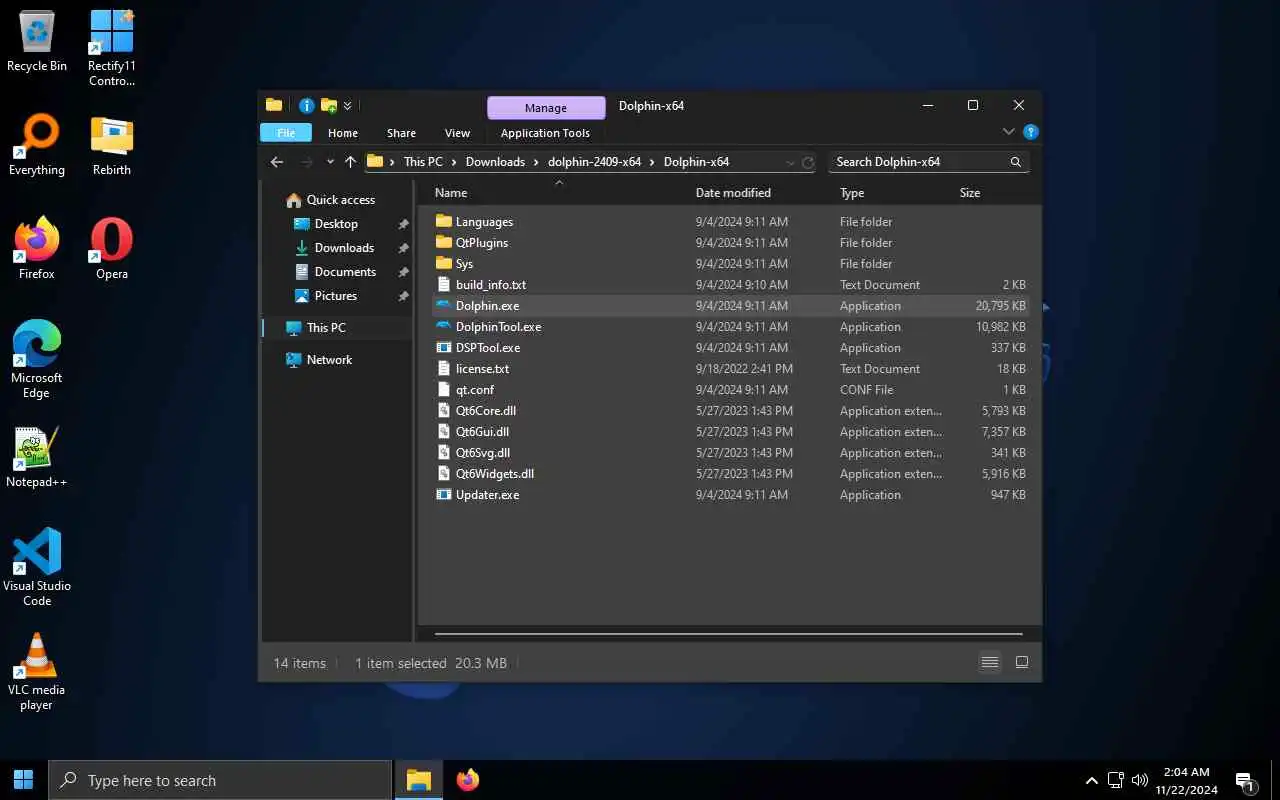Click the horizontal scrollbar in file list

tap(729, 634)
